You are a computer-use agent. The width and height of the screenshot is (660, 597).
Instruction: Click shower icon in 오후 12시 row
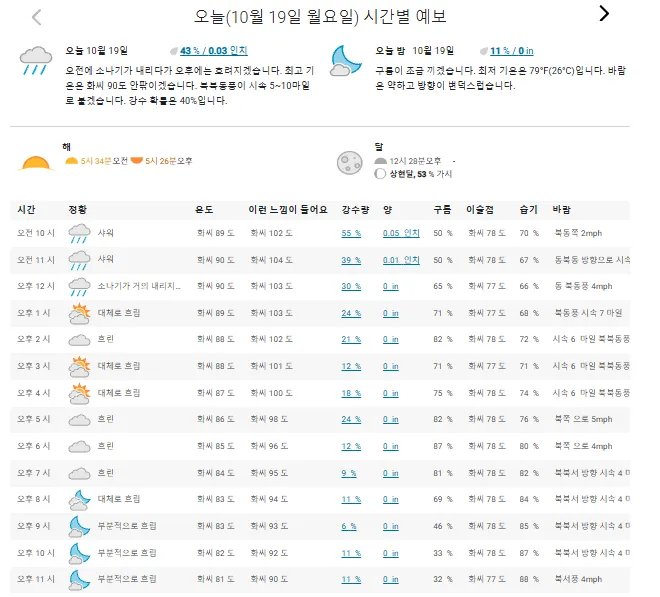click(80, 287)
